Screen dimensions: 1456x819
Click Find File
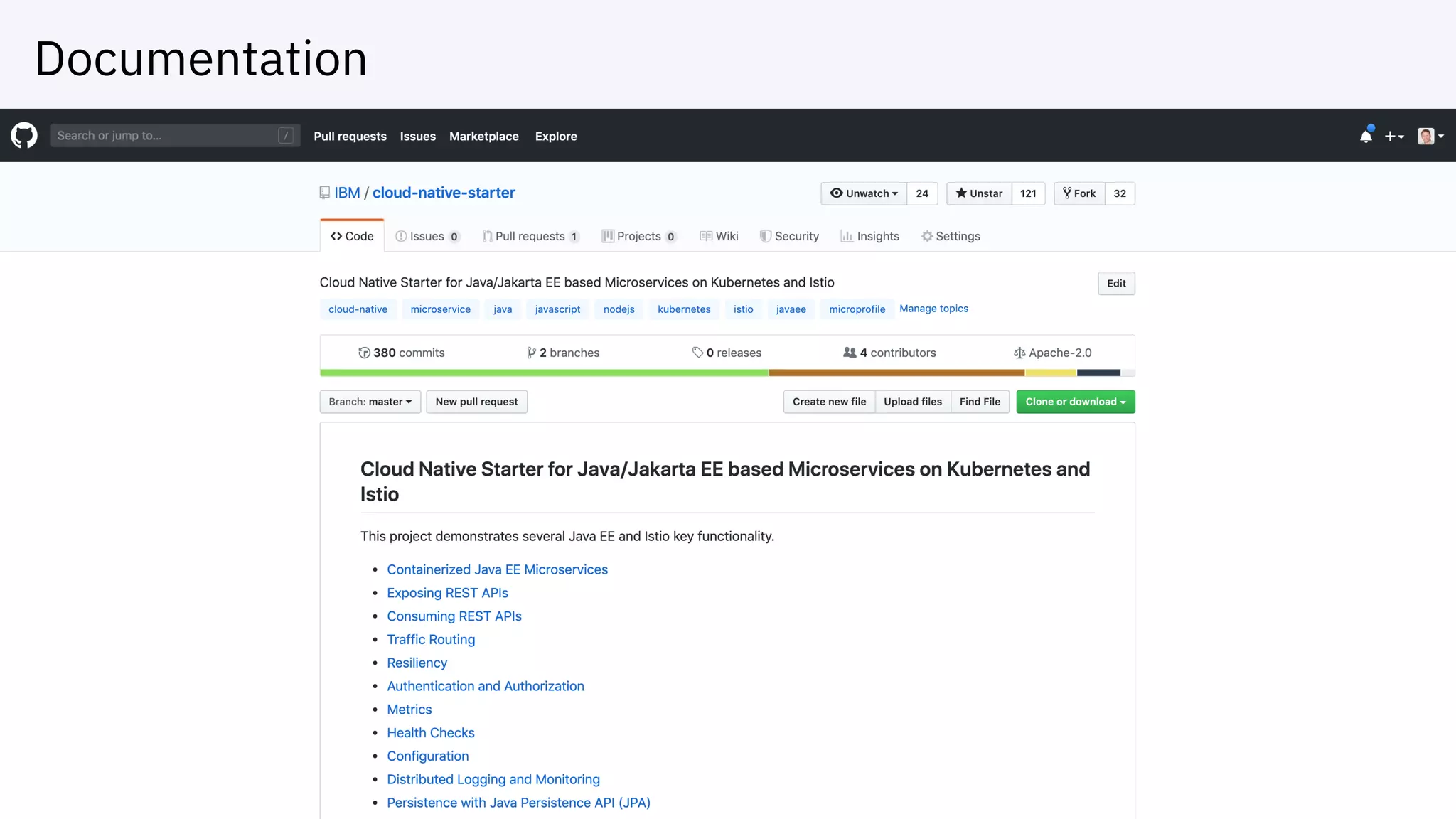(980, 402)
